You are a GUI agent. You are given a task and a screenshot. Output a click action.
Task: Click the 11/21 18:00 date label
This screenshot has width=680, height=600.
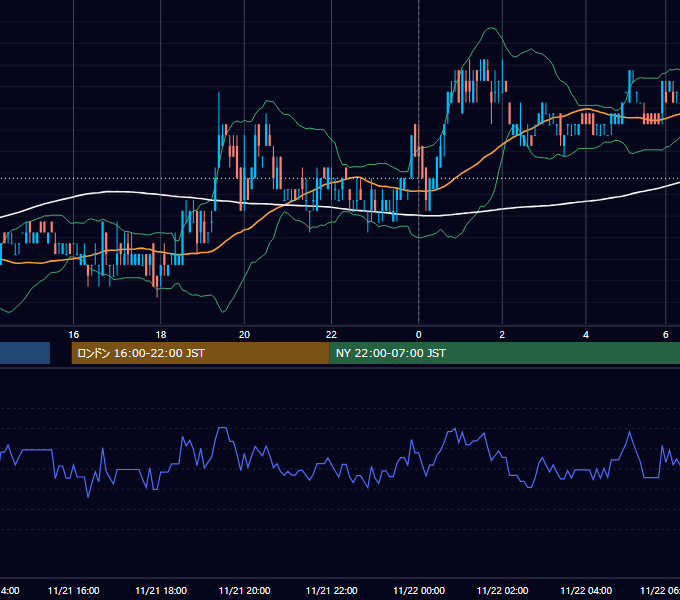(161, 591)
